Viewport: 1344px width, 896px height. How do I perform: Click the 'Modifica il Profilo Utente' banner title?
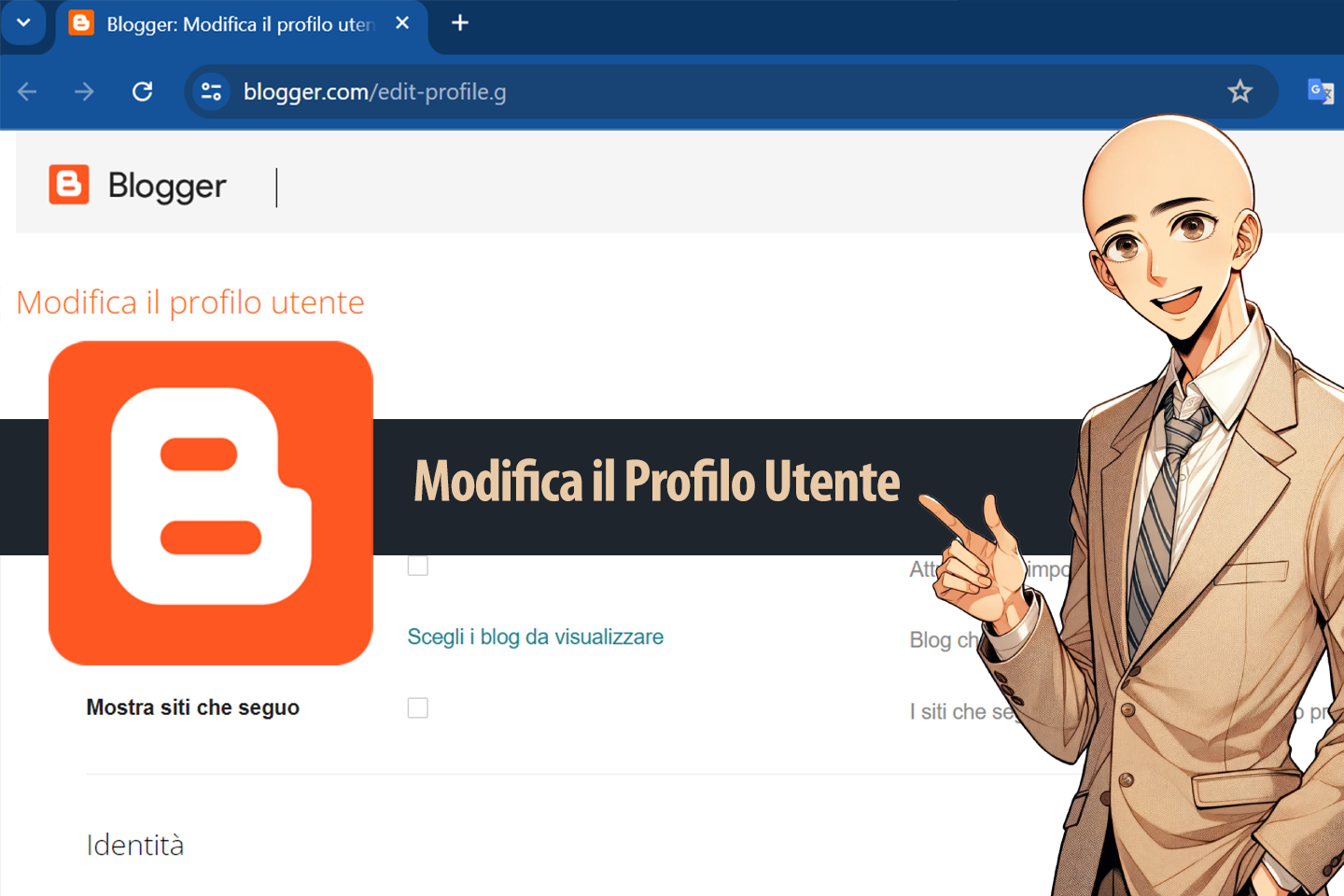[657, 482]
